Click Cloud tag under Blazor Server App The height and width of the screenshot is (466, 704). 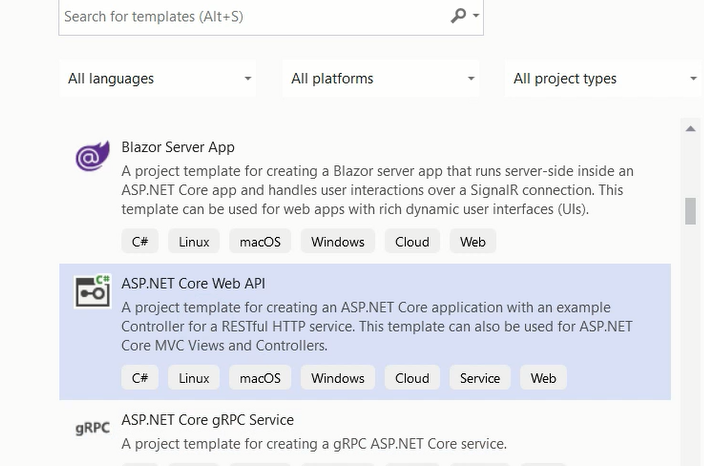(x=412, y=242)
